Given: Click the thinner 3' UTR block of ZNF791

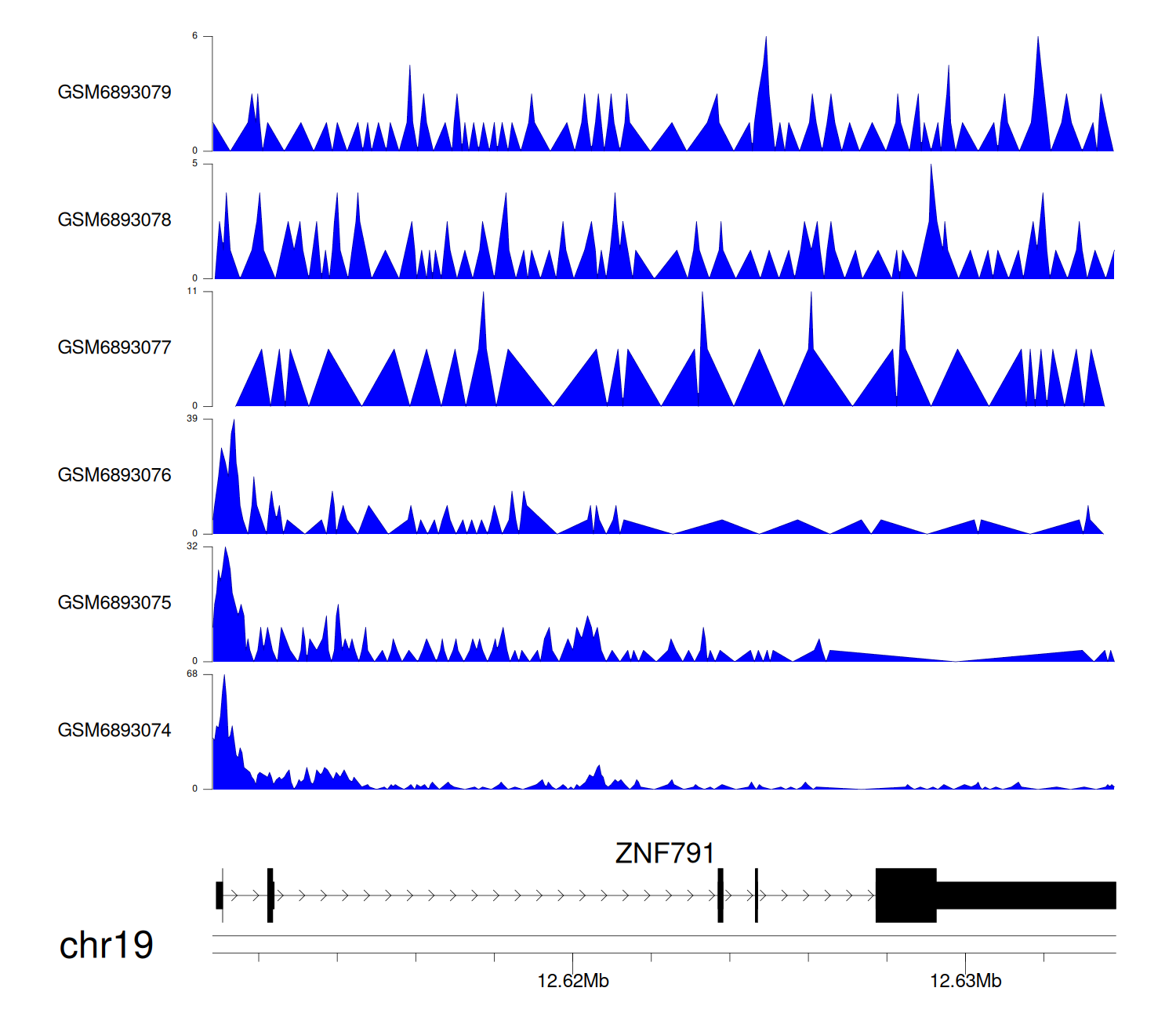Looking at the screenshot, I should click(1025, 895).
